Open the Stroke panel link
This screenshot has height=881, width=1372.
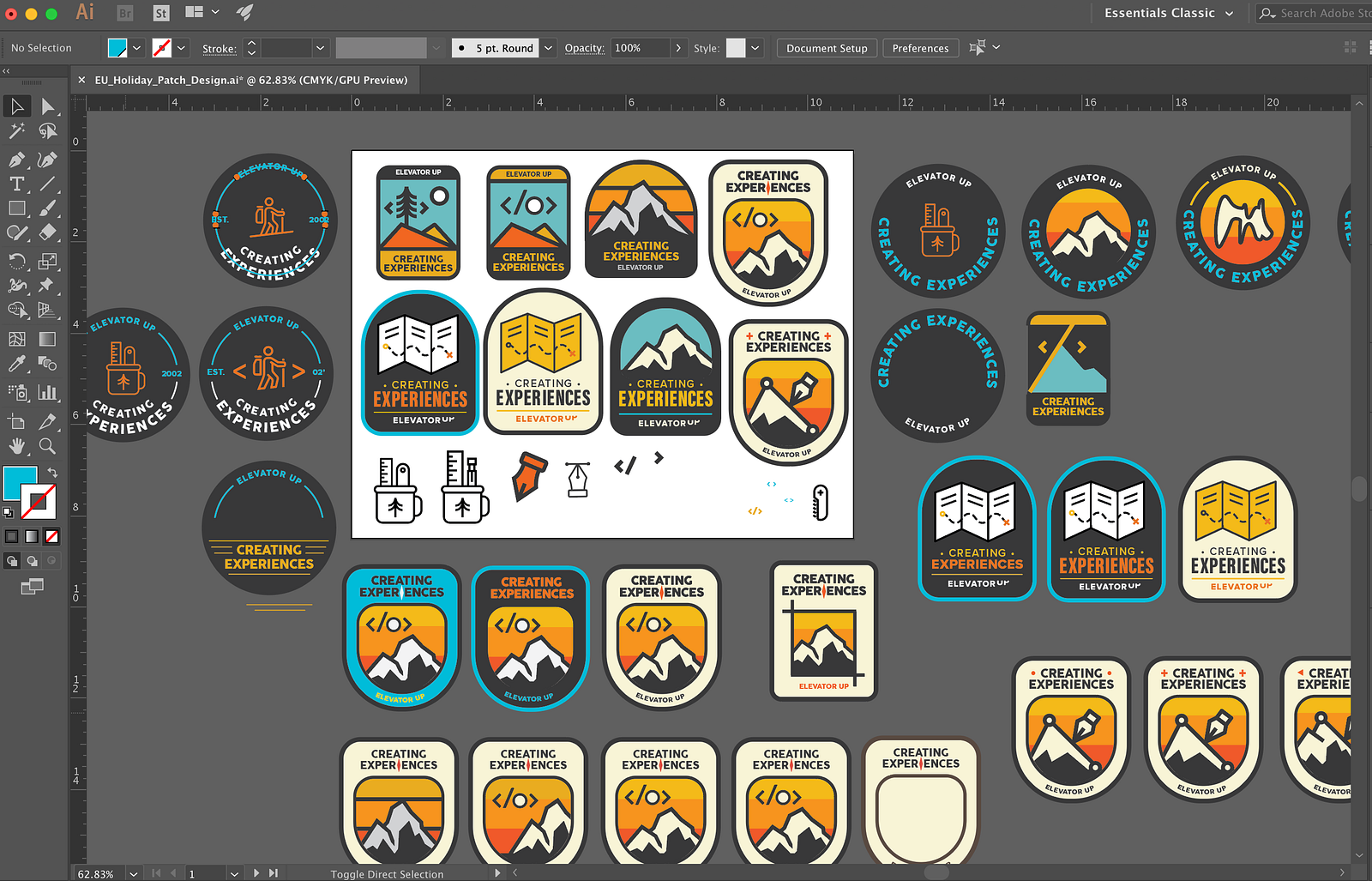click(220, 49)
